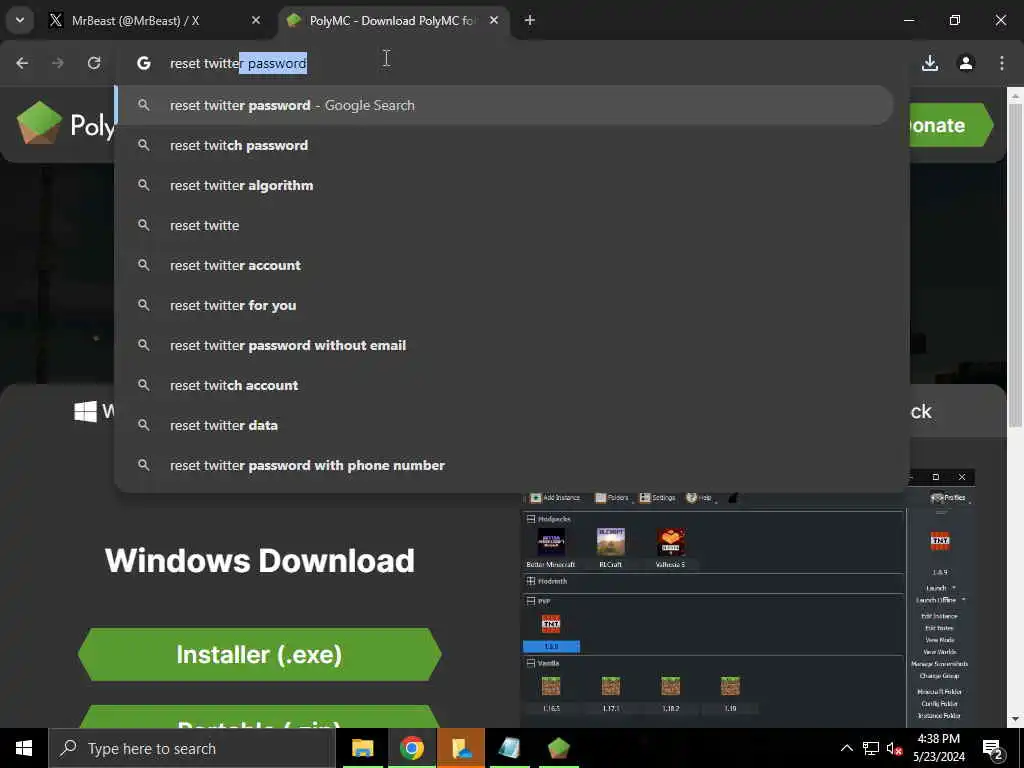This screenshot has height=768, width=1024.
Task: Close the MrBeast X tab
Action: pos(256,20)
